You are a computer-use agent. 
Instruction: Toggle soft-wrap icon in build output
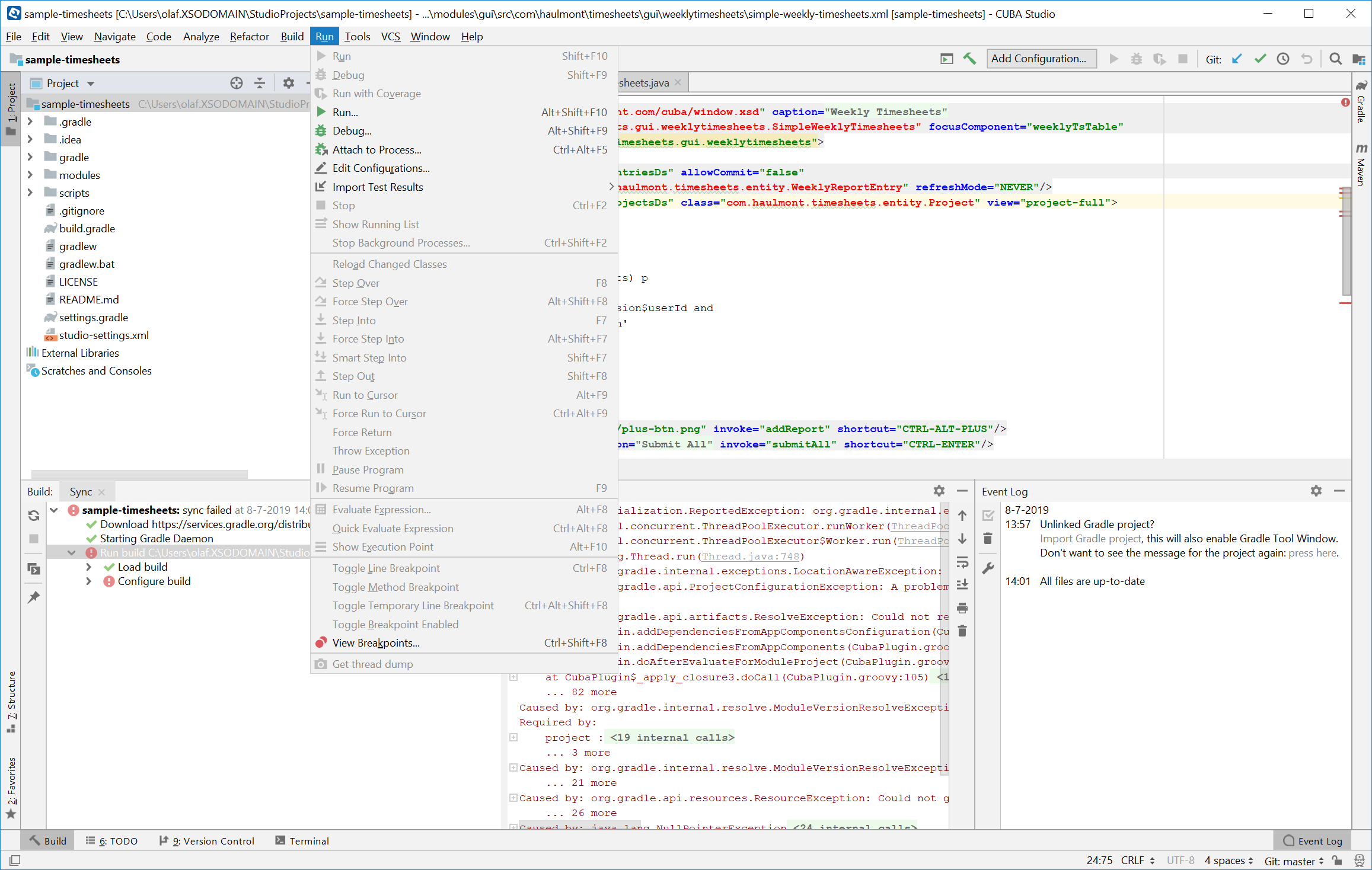pos(962,562)
